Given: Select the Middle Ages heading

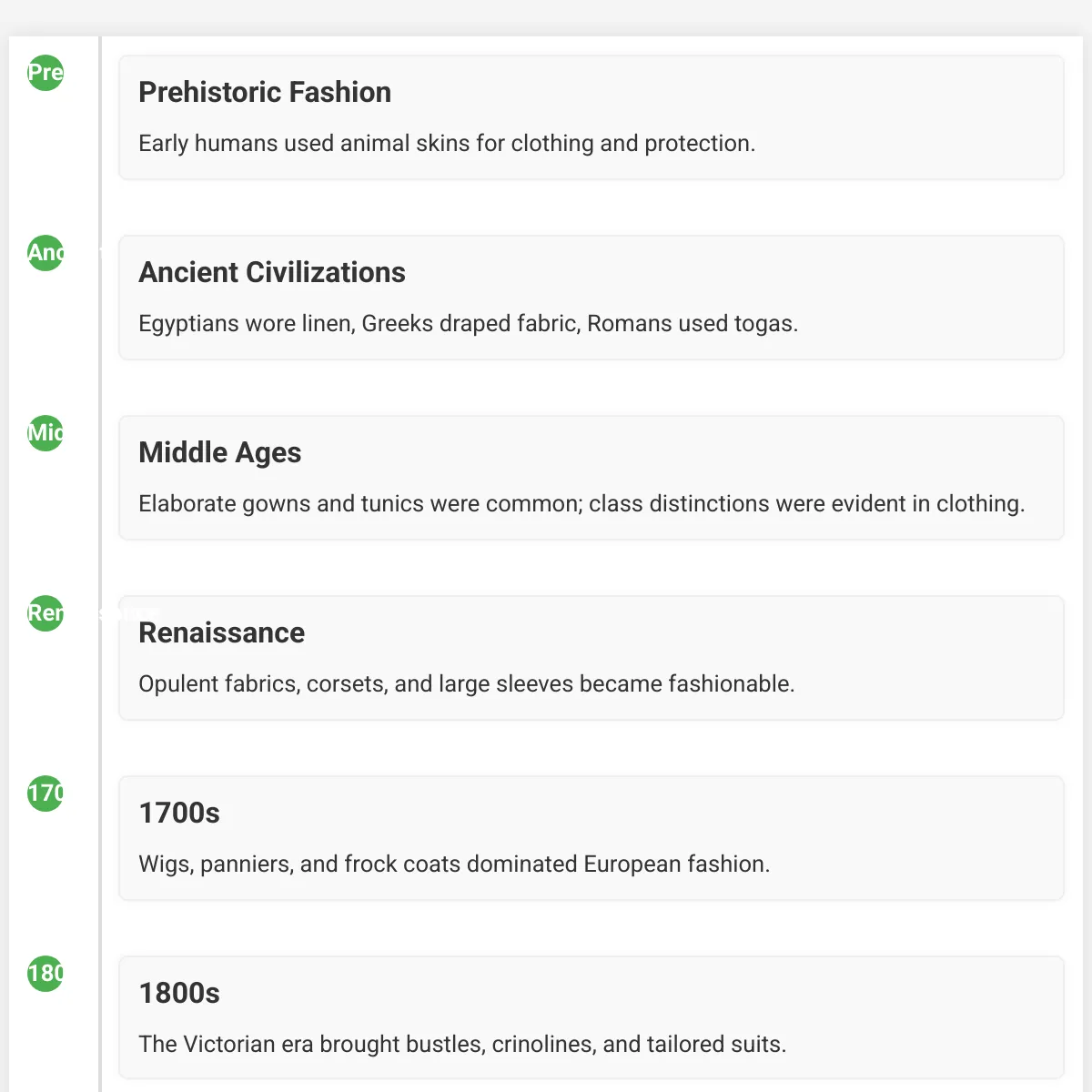Looking at the screenshot, I should coord(219,452).
